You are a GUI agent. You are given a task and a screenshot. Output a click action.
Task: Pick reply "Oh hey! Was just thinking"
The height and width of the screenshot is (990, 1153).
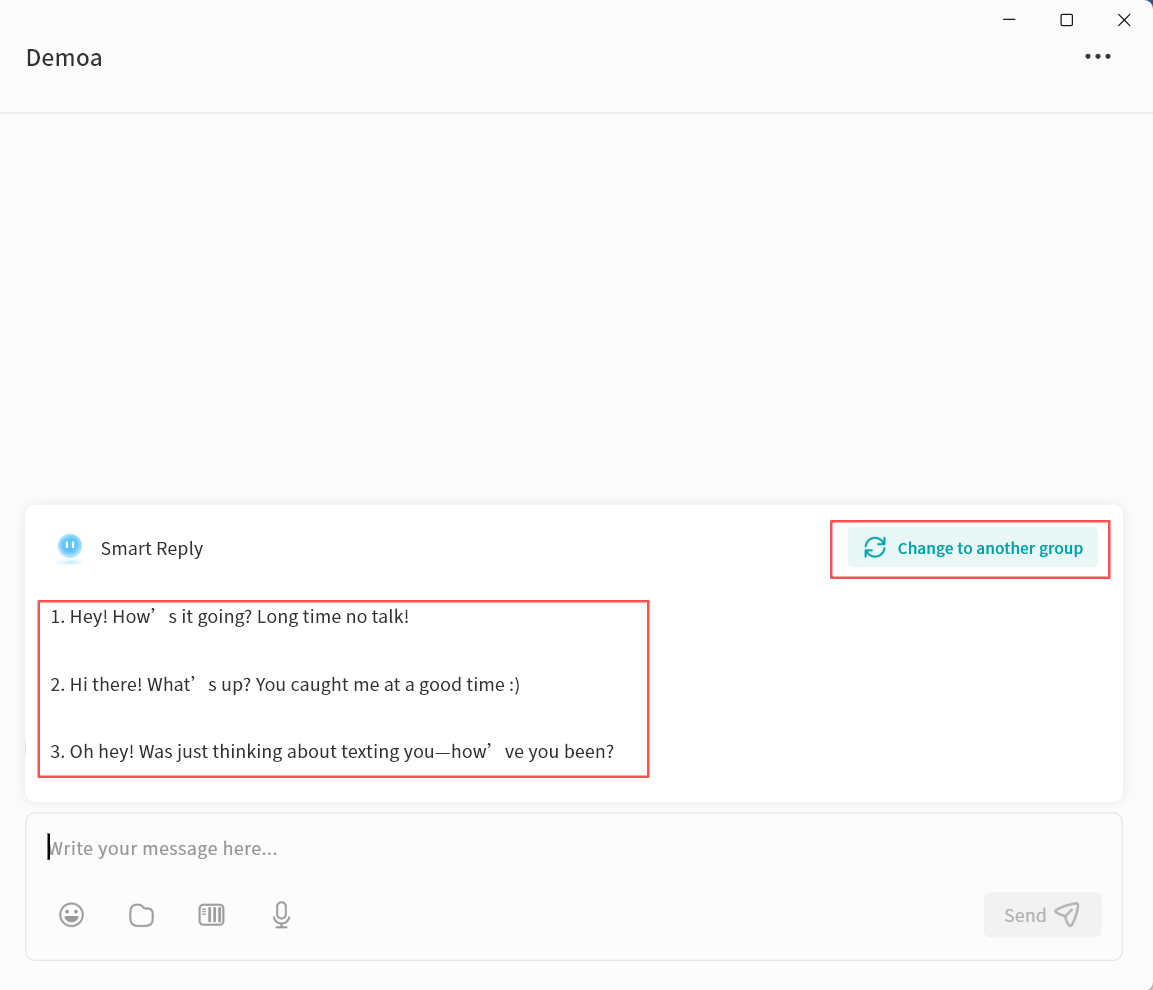click(332, 751)
